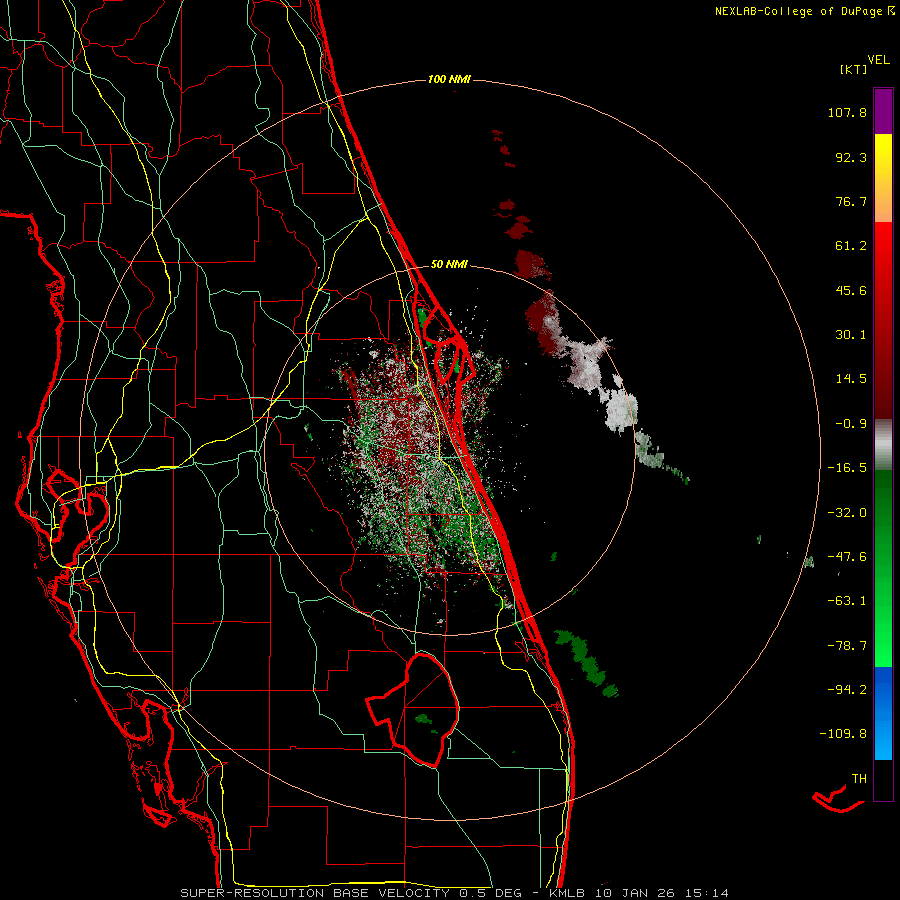This screenshot has height=900, width=900.
Task: Click the 76.7 velocity scale value
Action: (851, 201)
